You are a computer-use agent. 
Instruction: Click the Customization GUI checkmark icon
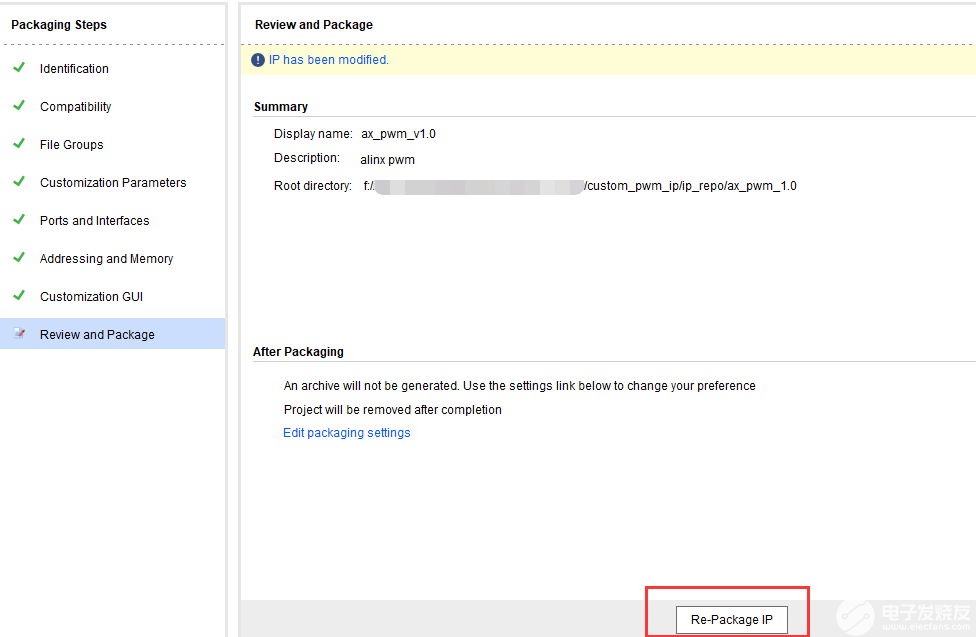tap(18, 296)
